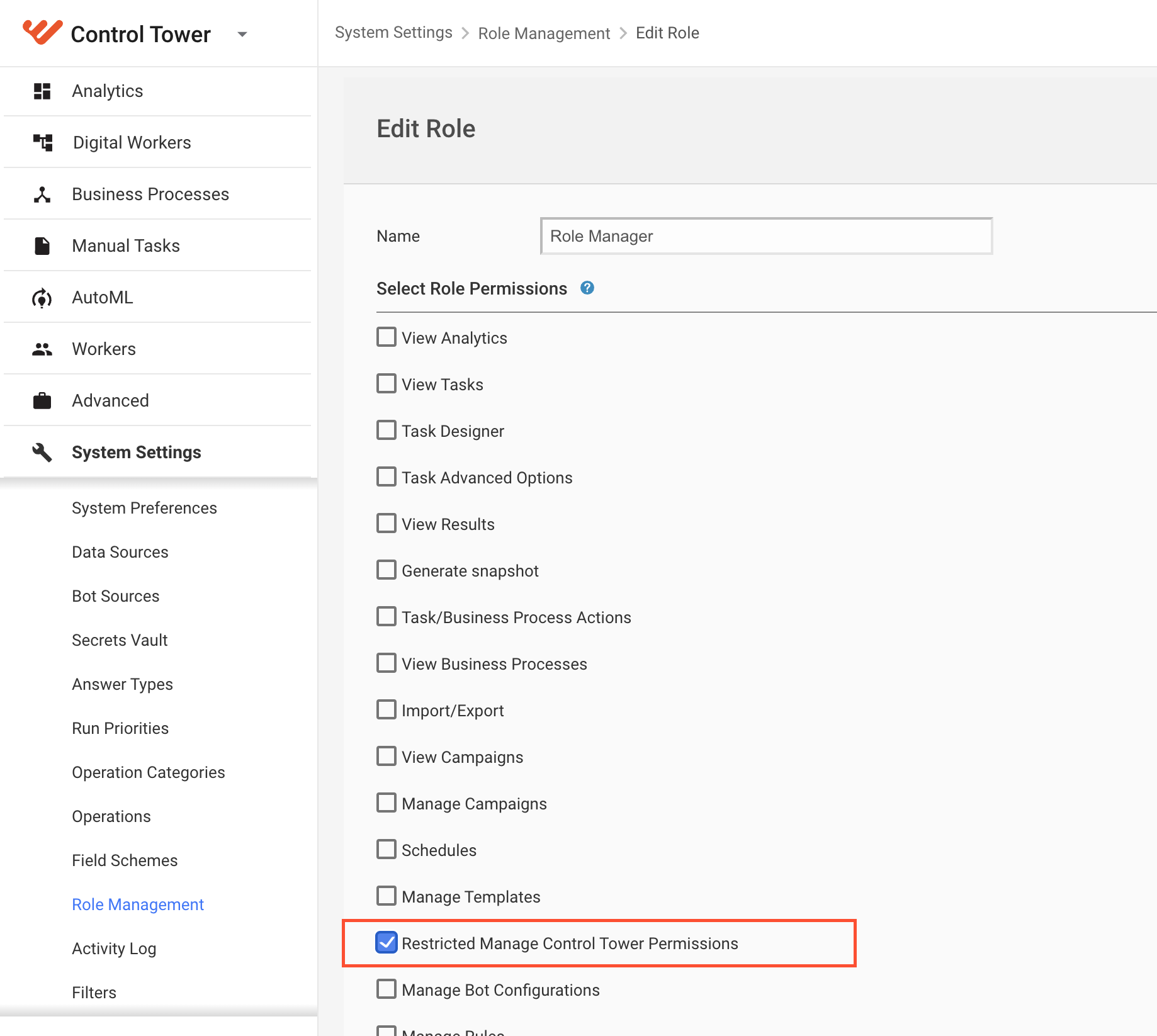
Task: Enable View Analytics checkbox
Action: coord(387,337)
